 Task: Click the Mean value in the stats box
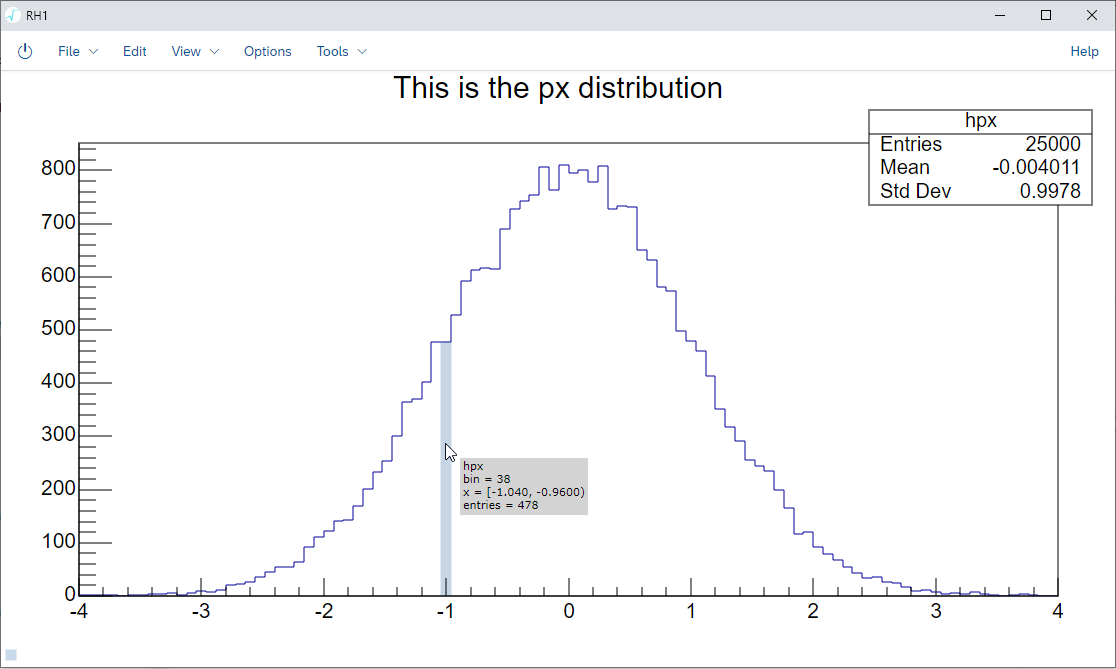(1035, 167)
